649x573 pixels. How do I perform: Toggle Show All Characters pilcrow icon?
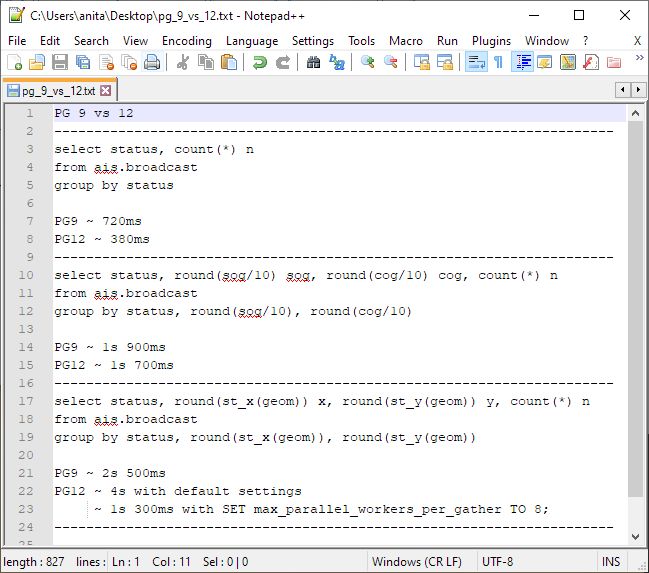pos(498,62)
